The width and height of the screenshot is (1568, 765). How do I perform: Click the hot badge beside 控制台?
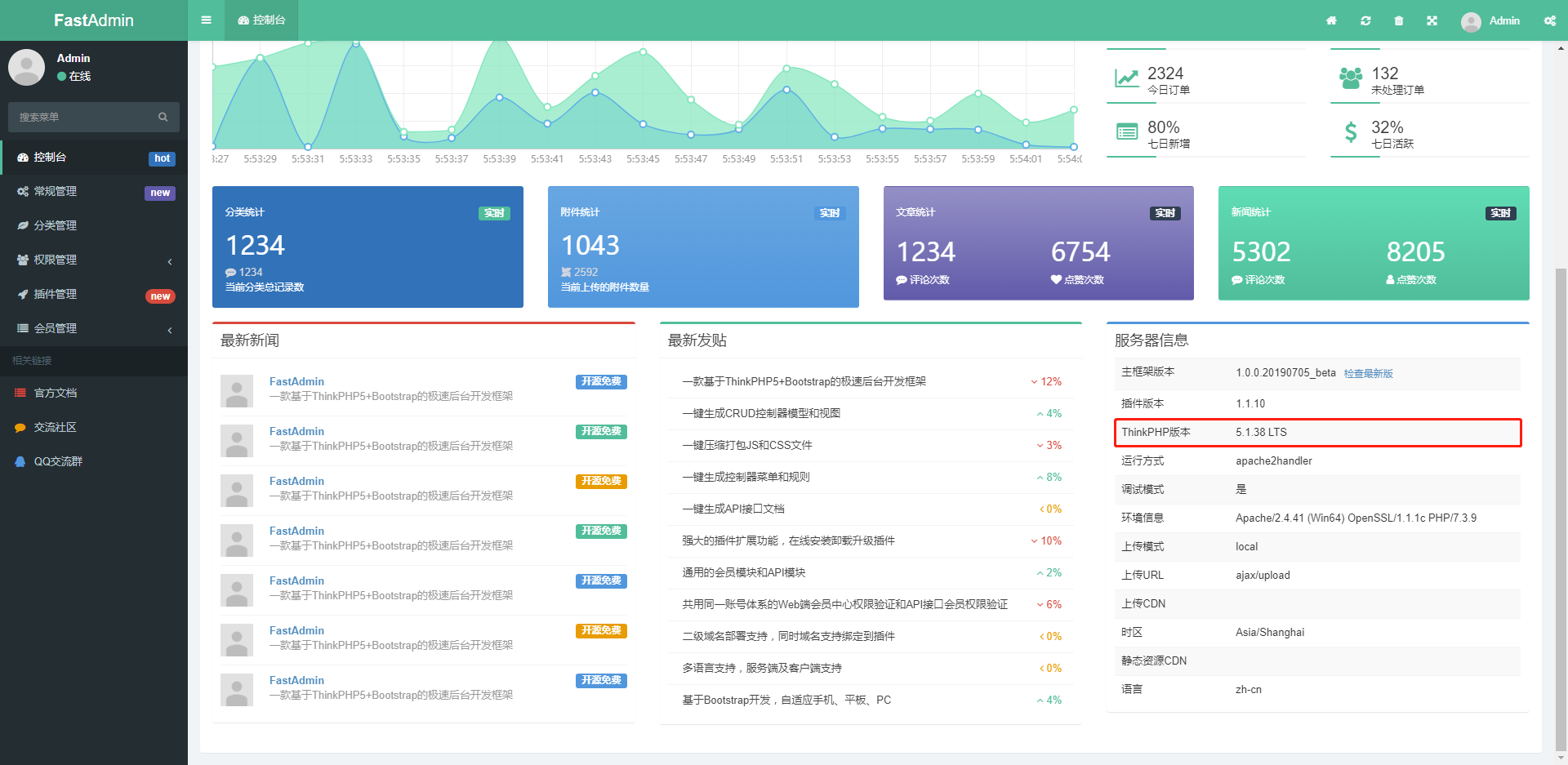pos(162,158)
